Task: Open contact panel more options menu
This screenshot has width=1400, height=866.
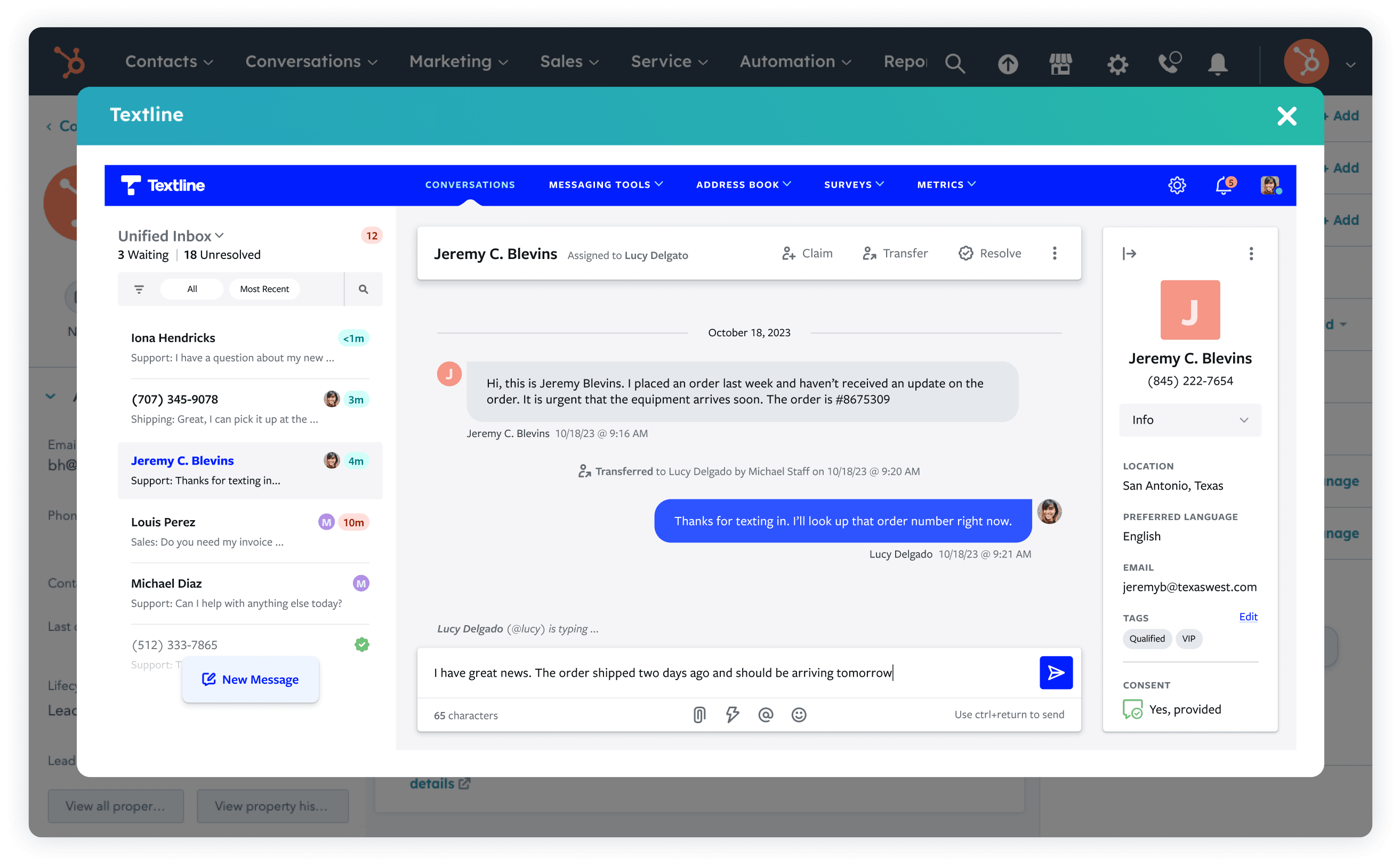Action: pyautogui.click(x=1251, y=254)
